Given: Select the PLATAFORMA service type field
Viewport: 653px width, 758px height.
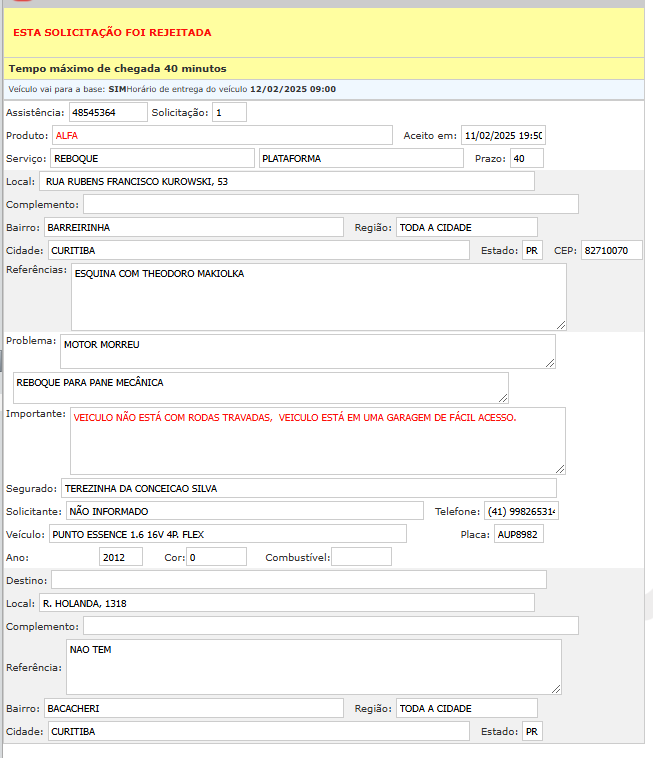Looking at the screenshot, I should [x=360, y=158].
